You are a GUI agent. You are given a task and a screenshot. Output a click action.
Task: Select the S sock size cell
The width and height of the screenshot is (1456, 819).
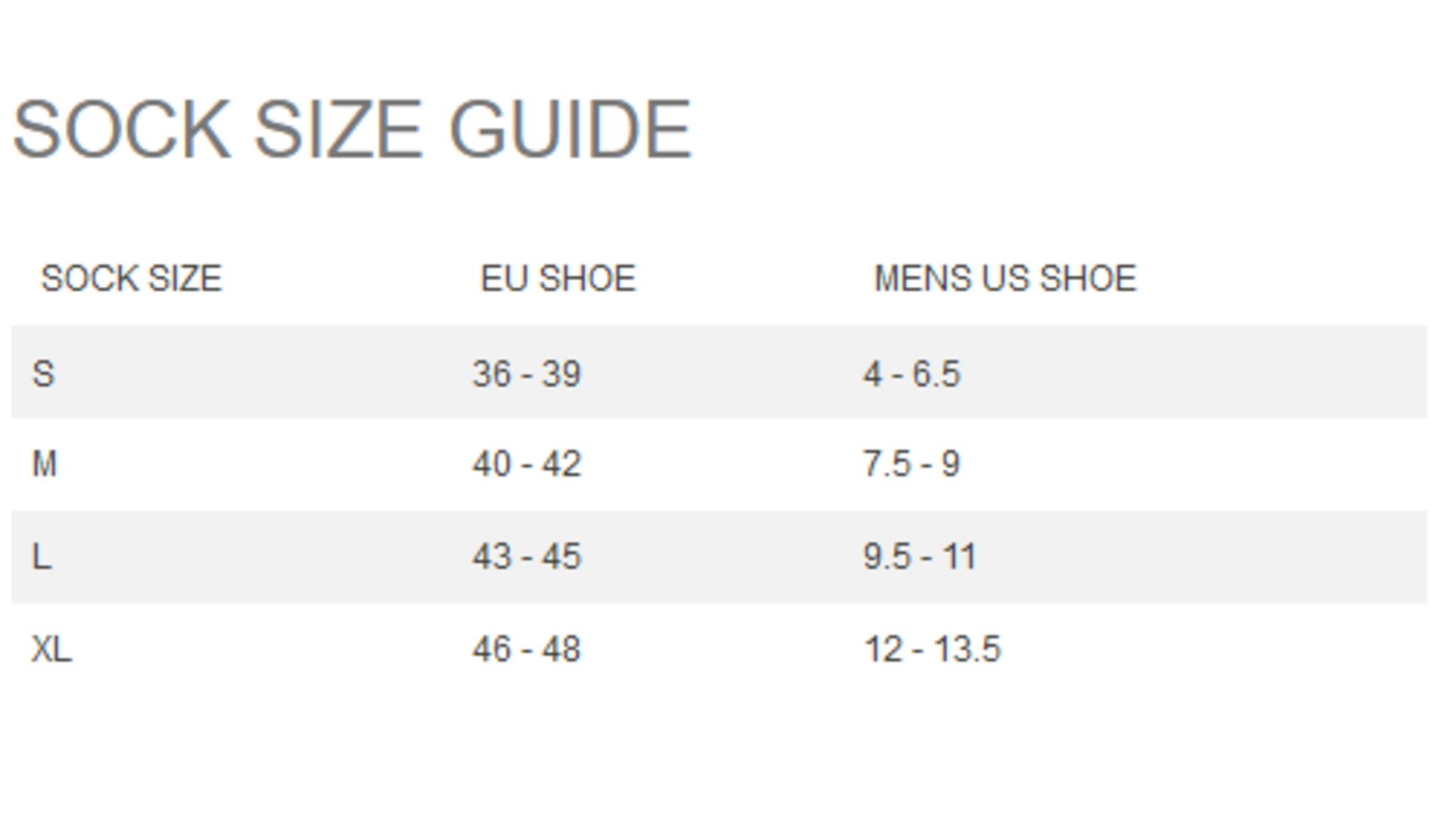click(44, 374)
